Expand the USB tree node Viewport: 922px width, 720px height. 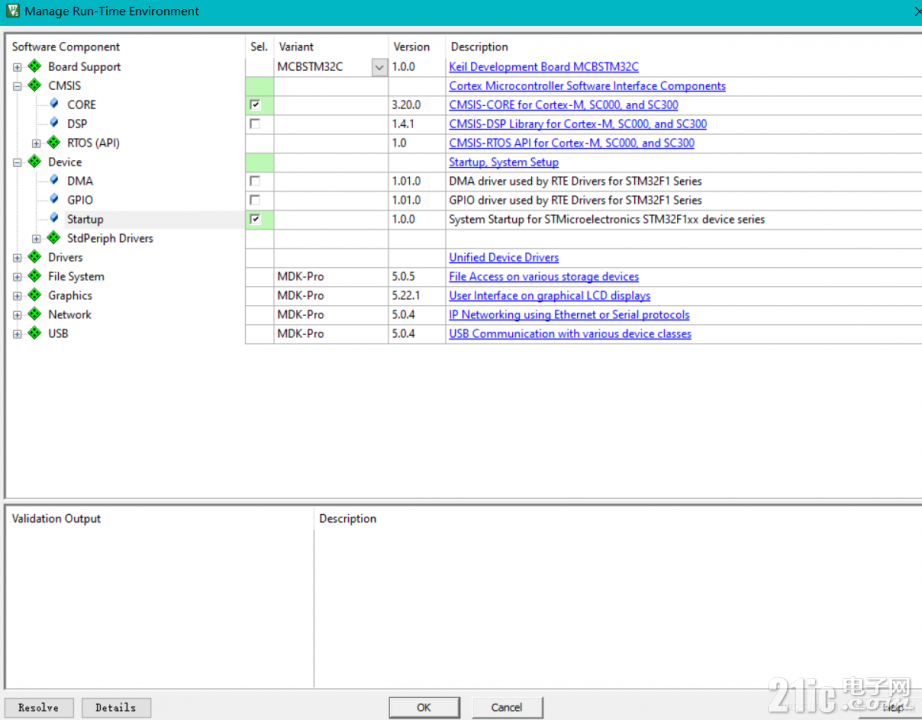17,334
